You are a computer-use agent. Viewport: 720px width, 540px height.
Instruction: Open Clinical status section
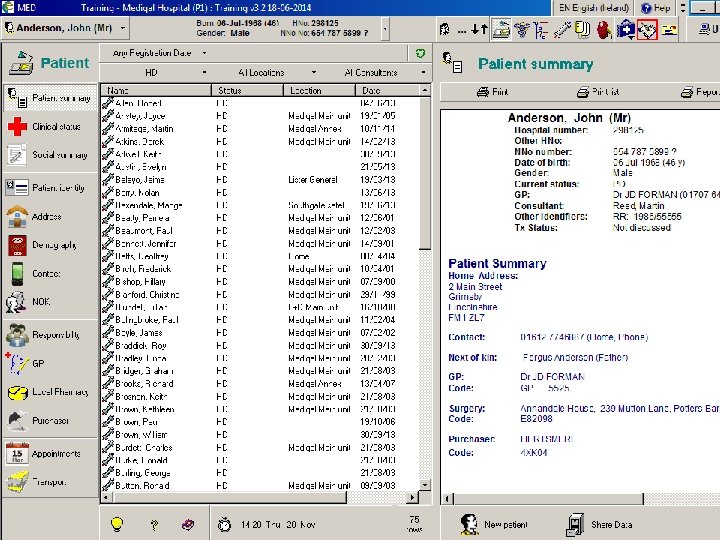50,126
